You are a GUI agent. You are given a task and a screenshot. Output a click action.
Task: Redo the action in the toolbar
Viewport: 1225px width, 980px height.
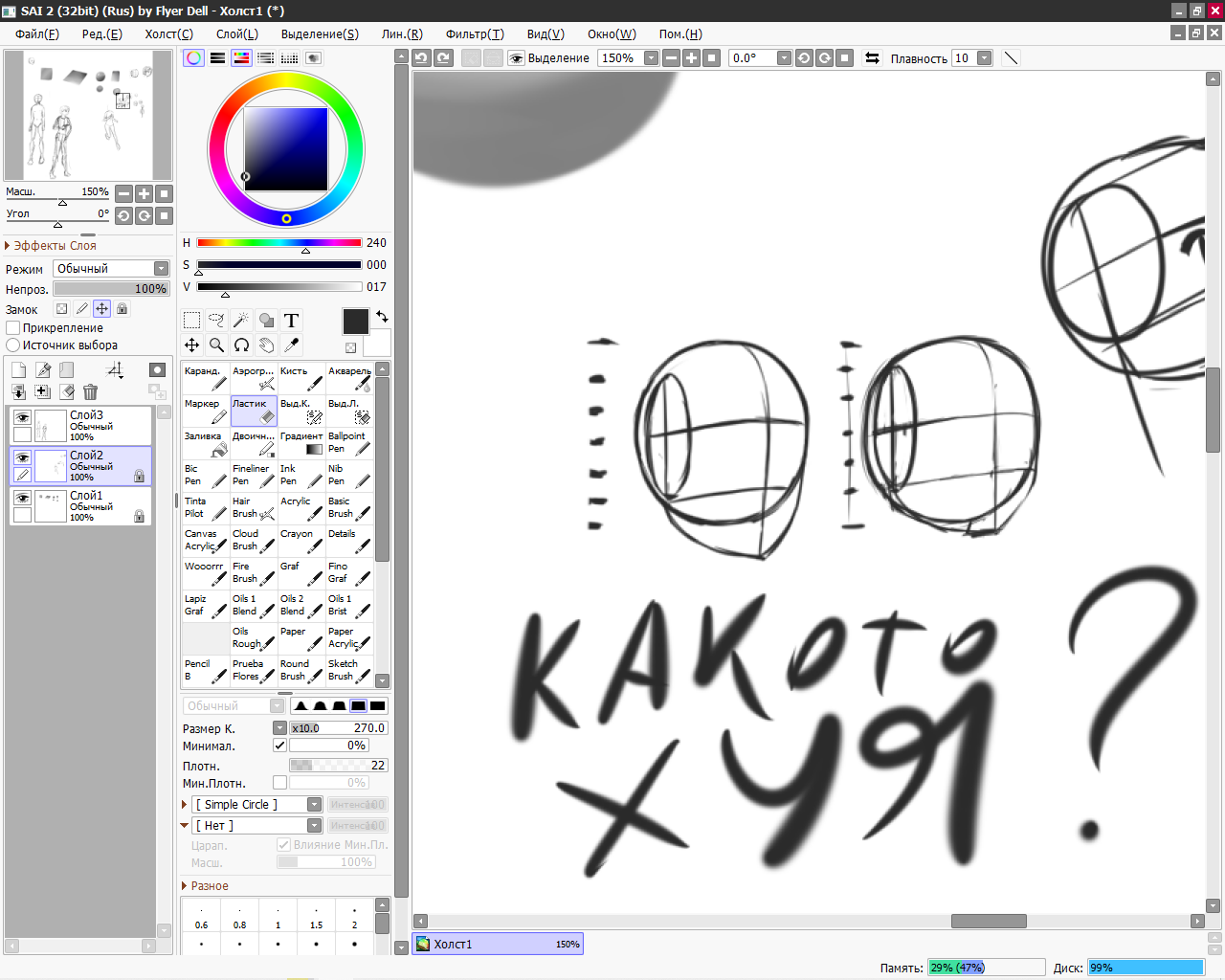pos(443,58)
